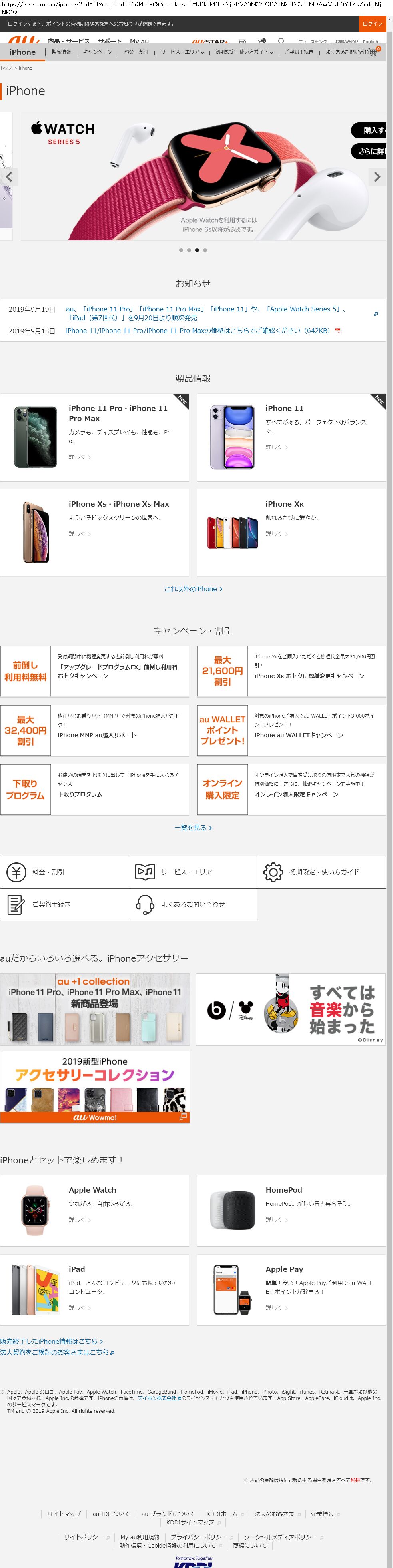This screenshot has width=393, height=1568.
Task: Open Beats Disney Mickey banner
Action: tap(291, 1009)
